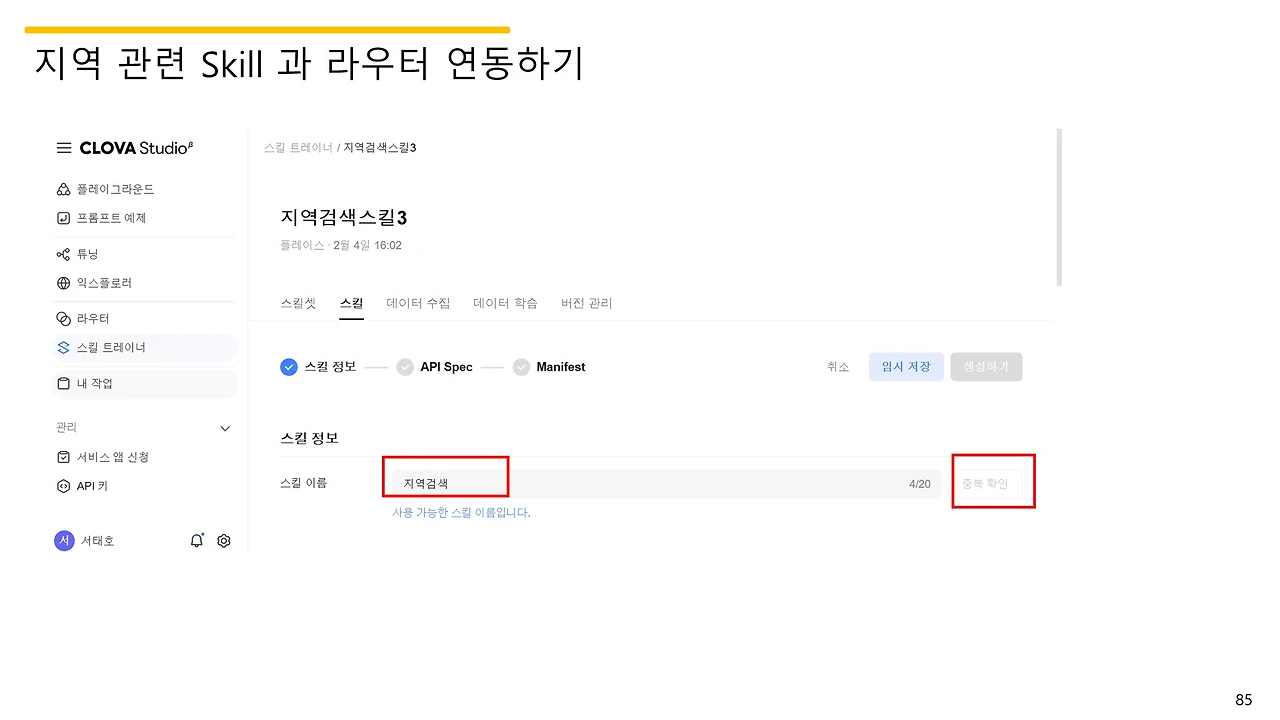The width and height of the screenshot is (1280, 720).
Task: Click the 중복 확인 button
Action: point(992,481)
